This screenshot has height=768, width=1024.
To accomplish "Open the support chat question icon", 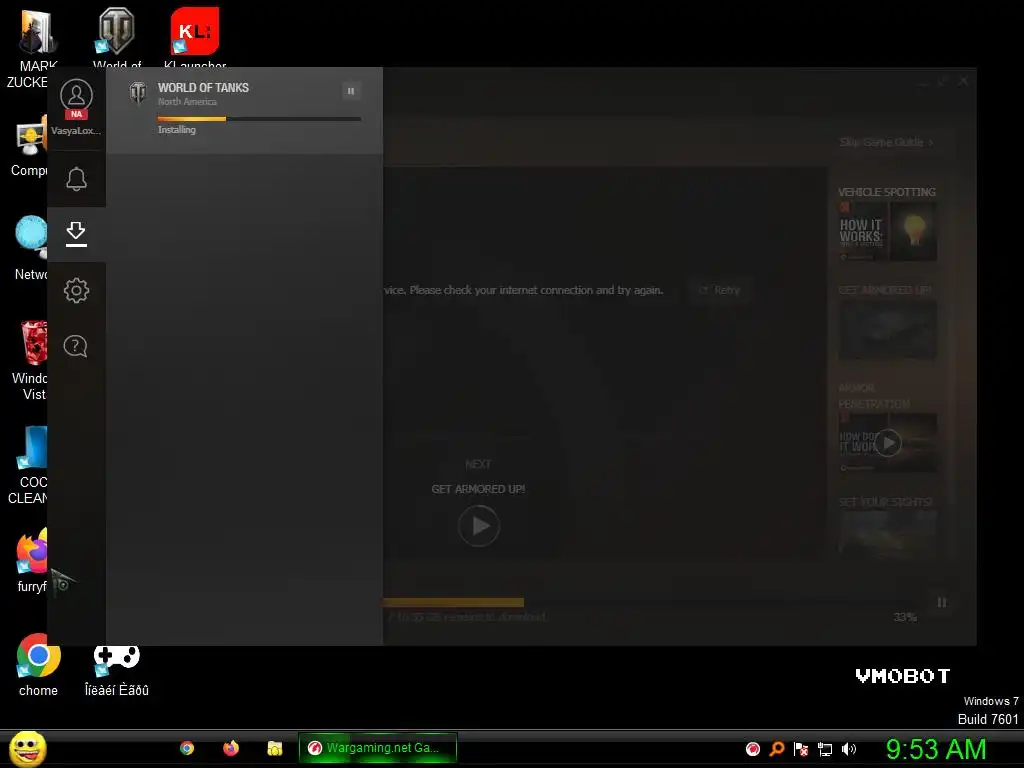I will [76, 346].
